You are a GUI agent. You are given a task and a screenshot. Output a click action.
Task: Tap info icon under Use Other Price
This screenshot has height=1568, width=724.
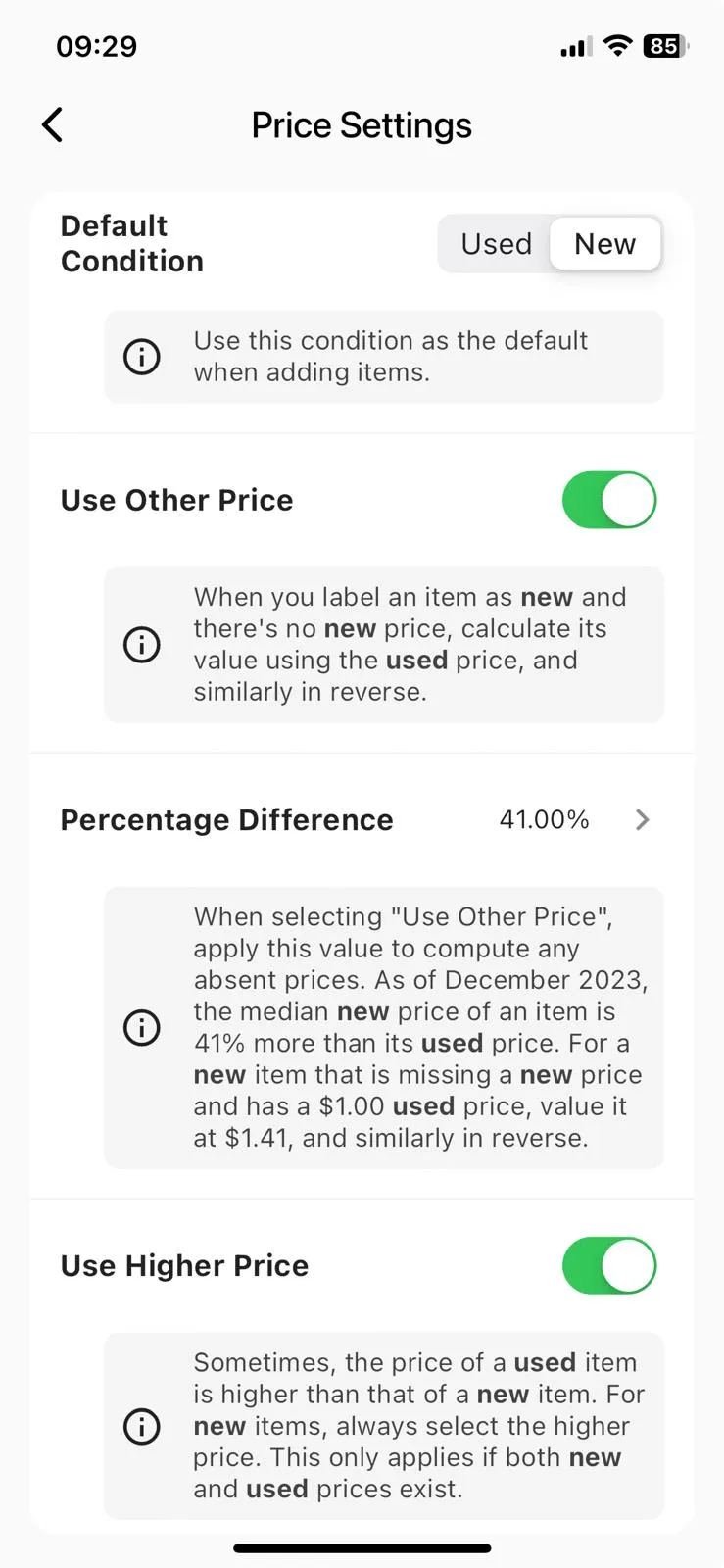click(x=142, y=645)
